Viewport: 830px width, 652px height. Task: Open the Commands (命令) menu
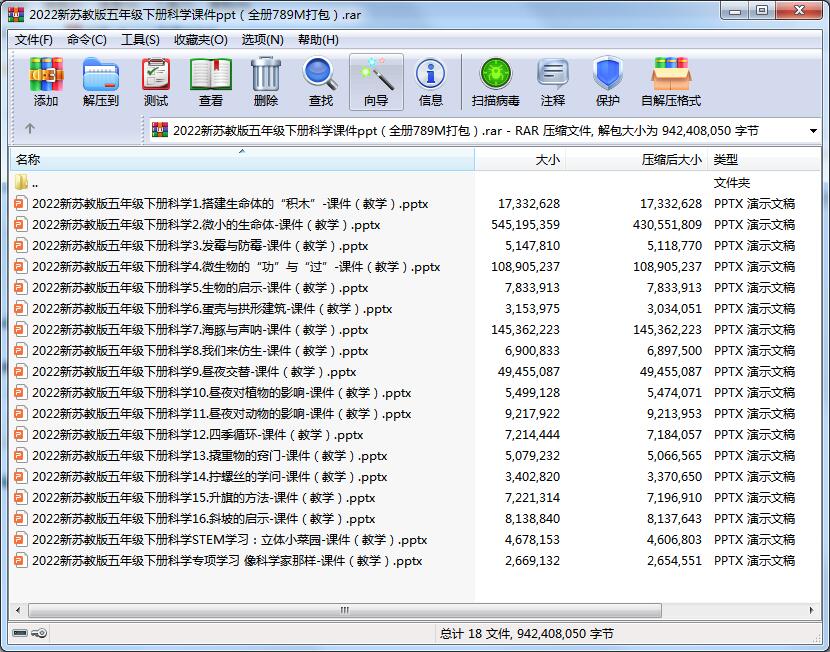[87, 40]
